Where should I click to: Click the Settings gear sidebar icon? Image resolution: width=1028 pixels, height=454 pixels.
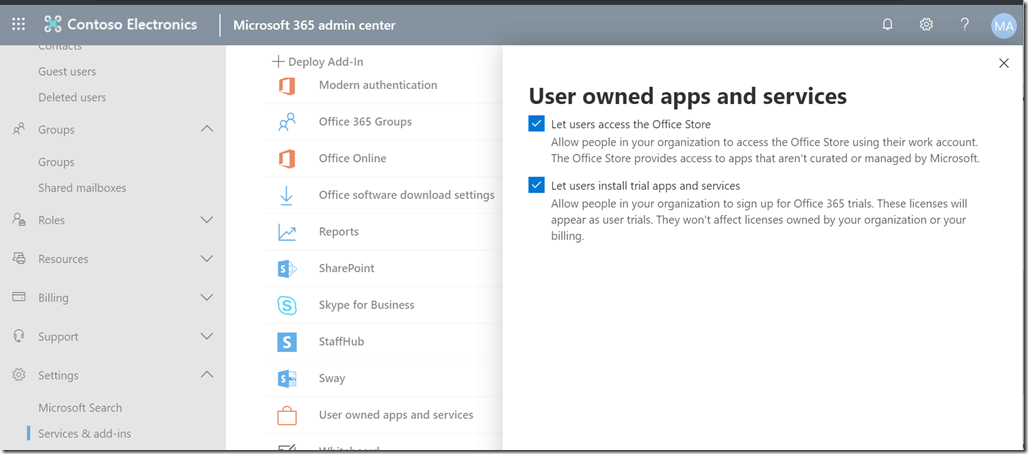[19, 375]
